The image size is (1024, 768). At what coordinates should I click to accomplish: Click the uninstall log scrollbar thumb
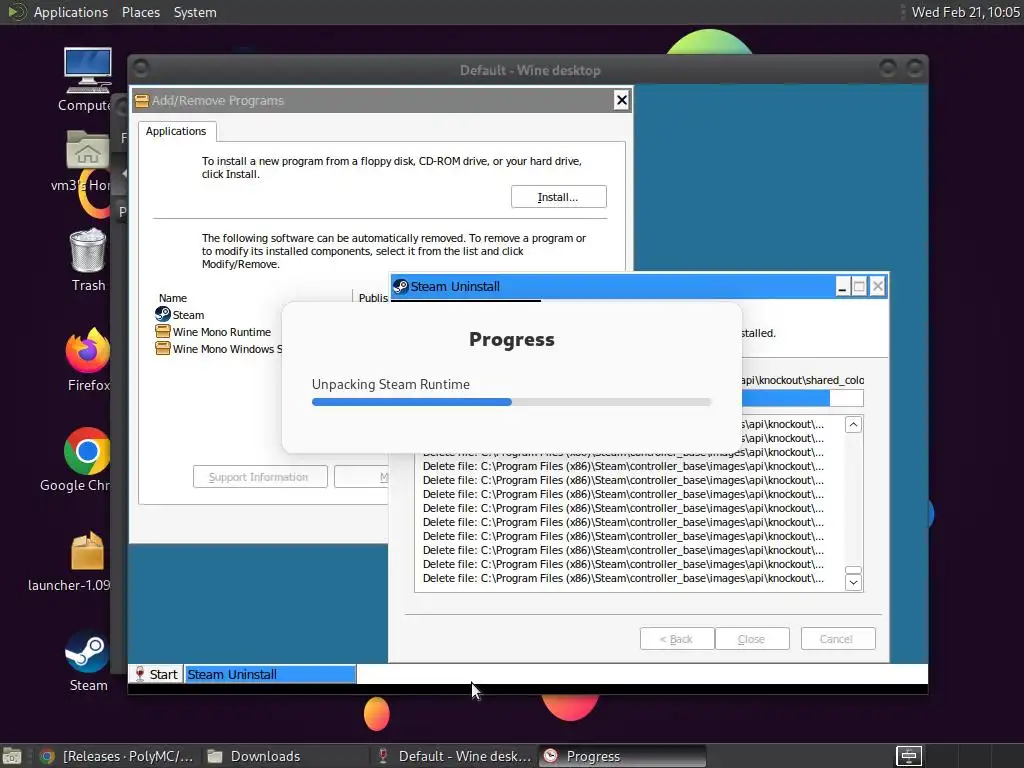(x=853, y=569)
